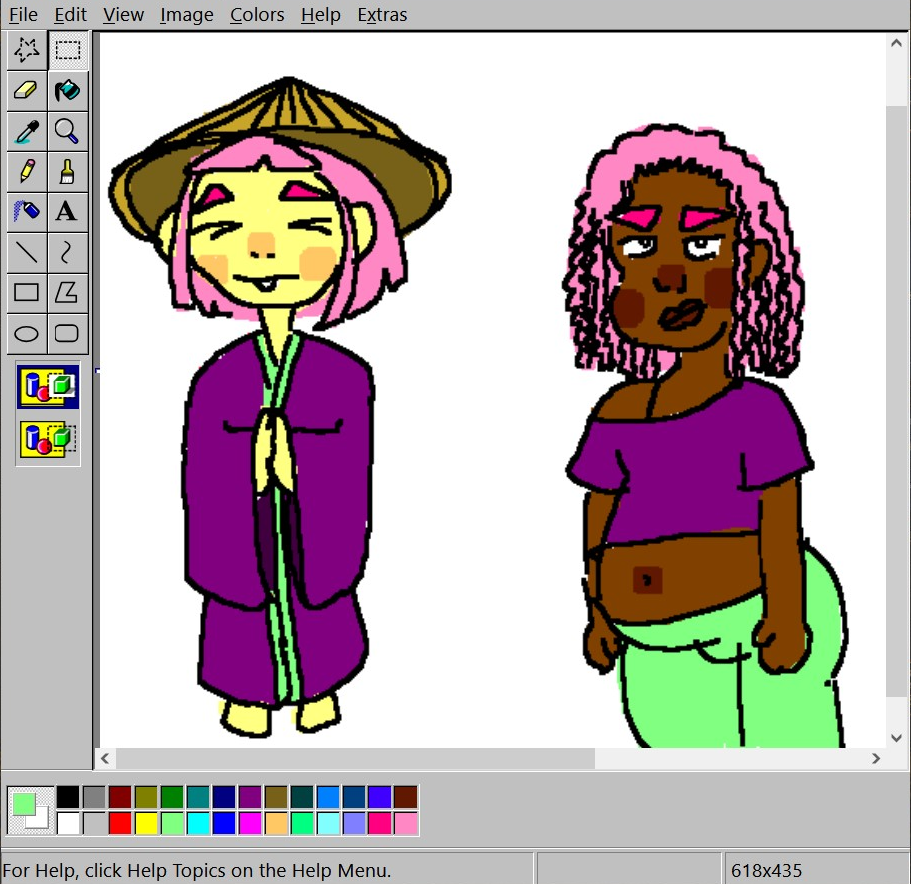911x884 pixels.
Task: Pick the dark red palette color
Action: pos(120,797)
